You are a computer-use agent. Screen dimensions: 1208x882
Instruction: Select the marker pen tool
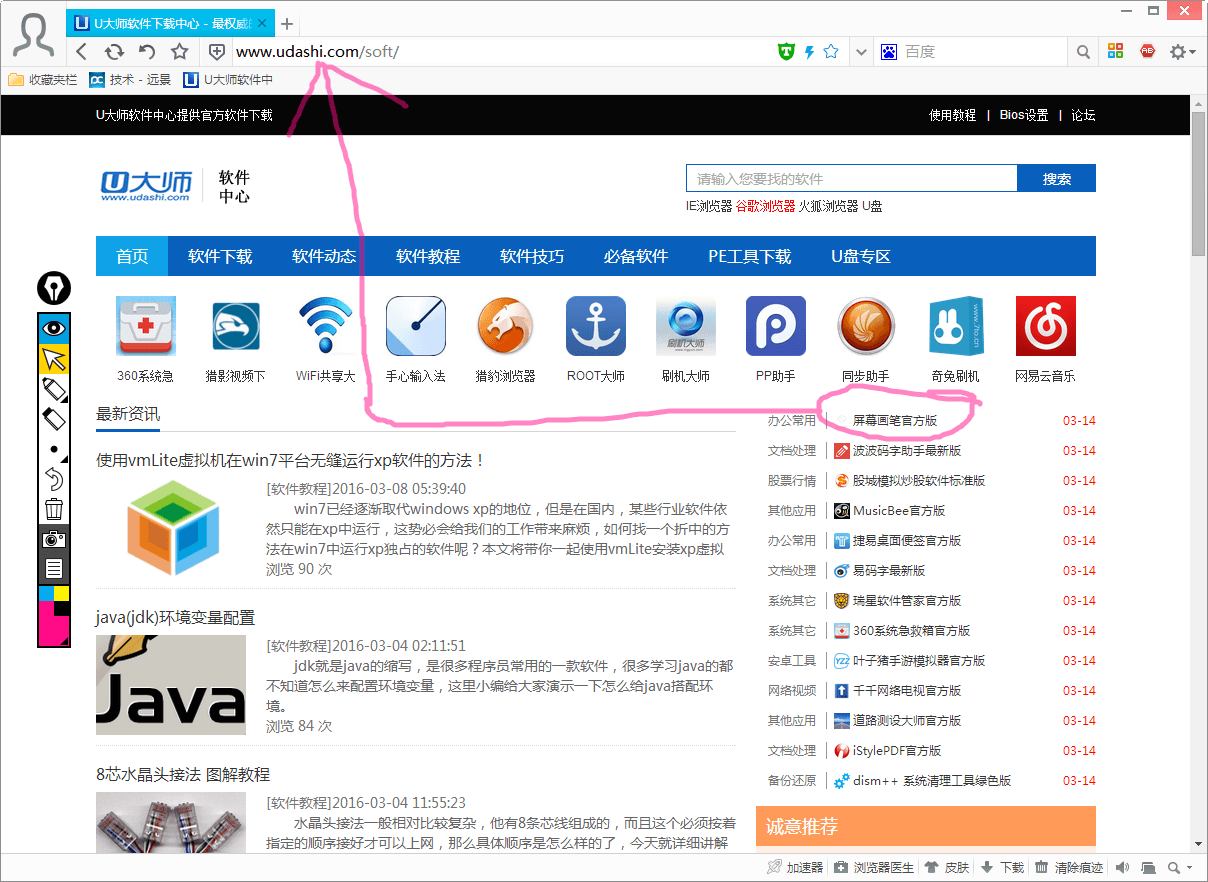pyautogui.click(x=54, y=389)
